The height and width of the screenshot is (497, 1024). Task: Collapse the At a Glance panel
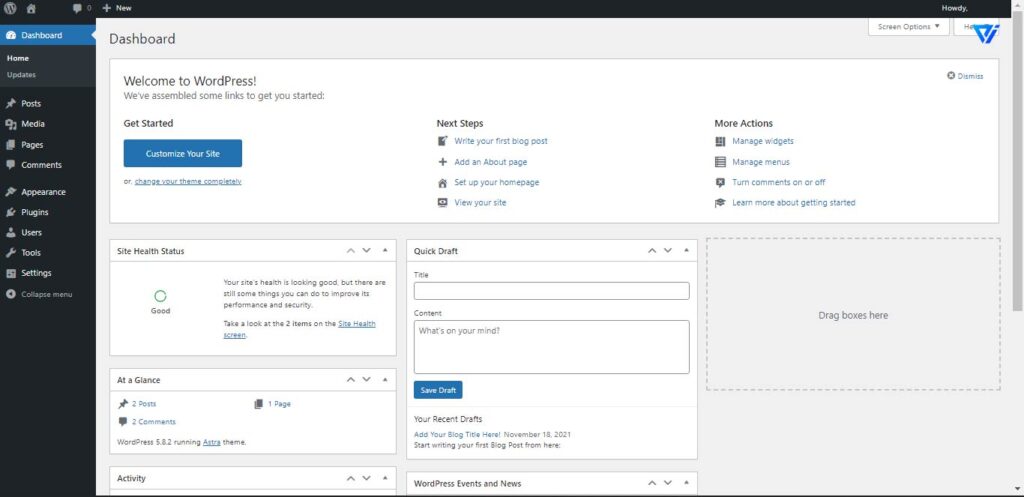coord(385,379)
